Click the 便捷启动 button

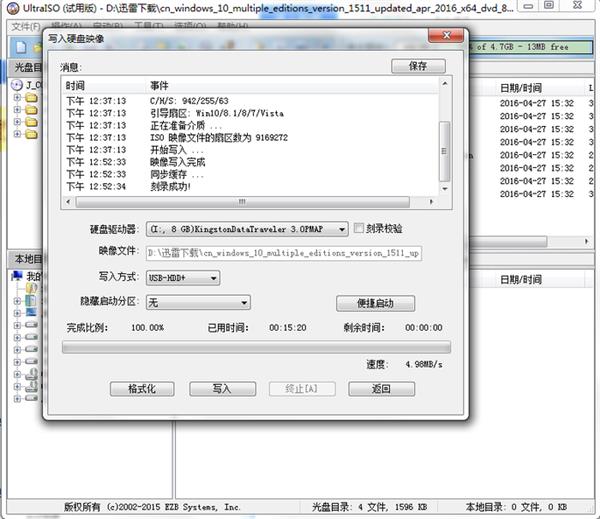point(375,304)
